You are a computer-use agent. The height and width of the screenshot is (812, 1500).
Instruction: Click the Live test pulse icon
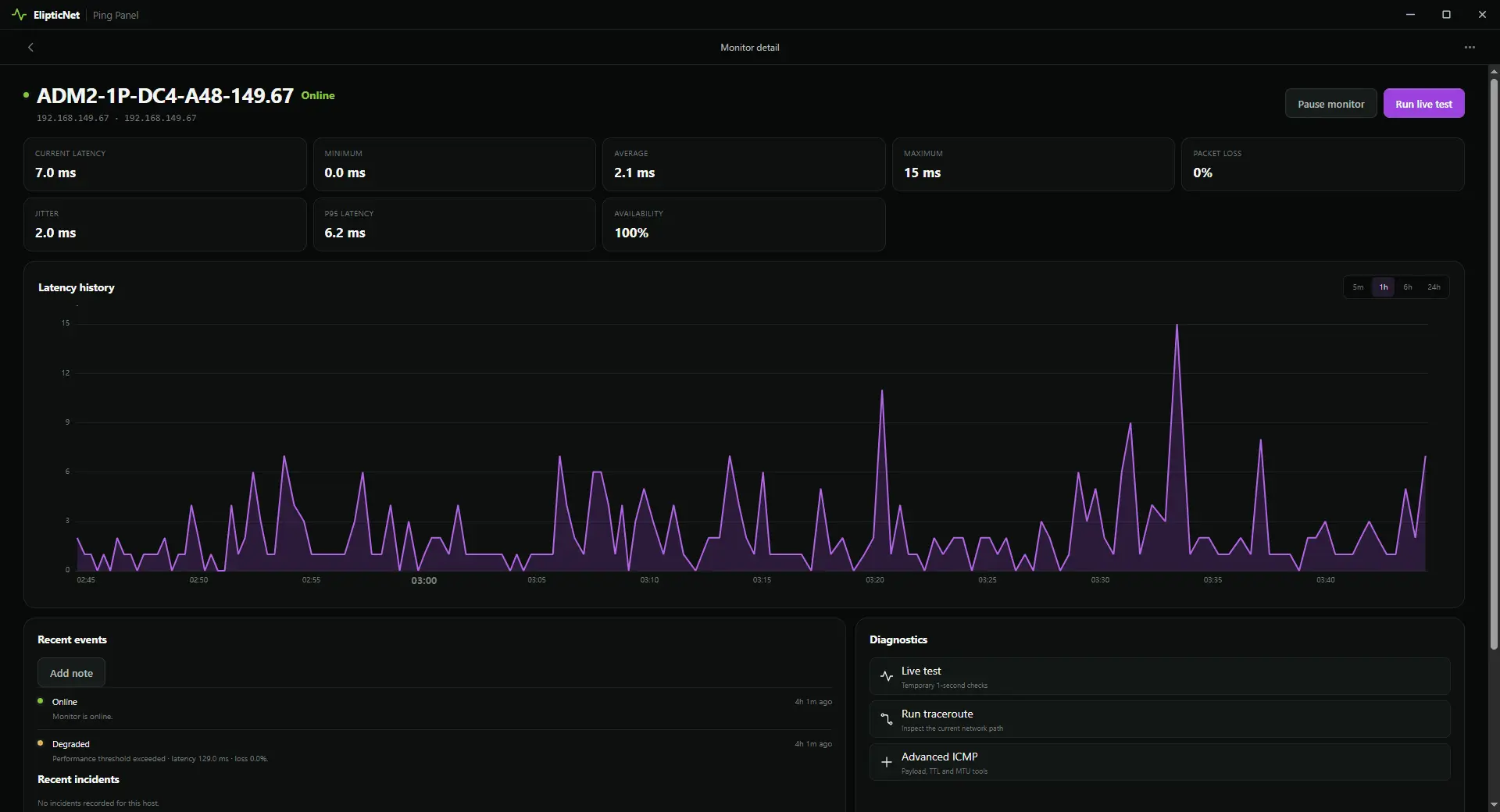pos(886,677)
